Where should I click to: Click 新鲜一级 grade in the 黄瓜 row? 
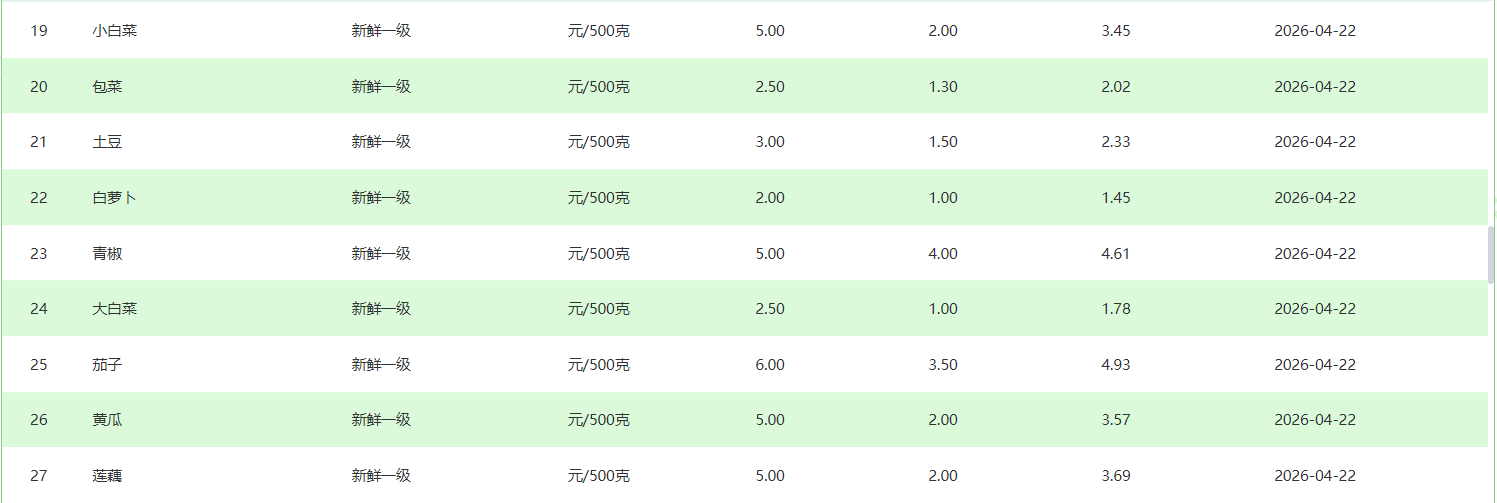[381, 420]
